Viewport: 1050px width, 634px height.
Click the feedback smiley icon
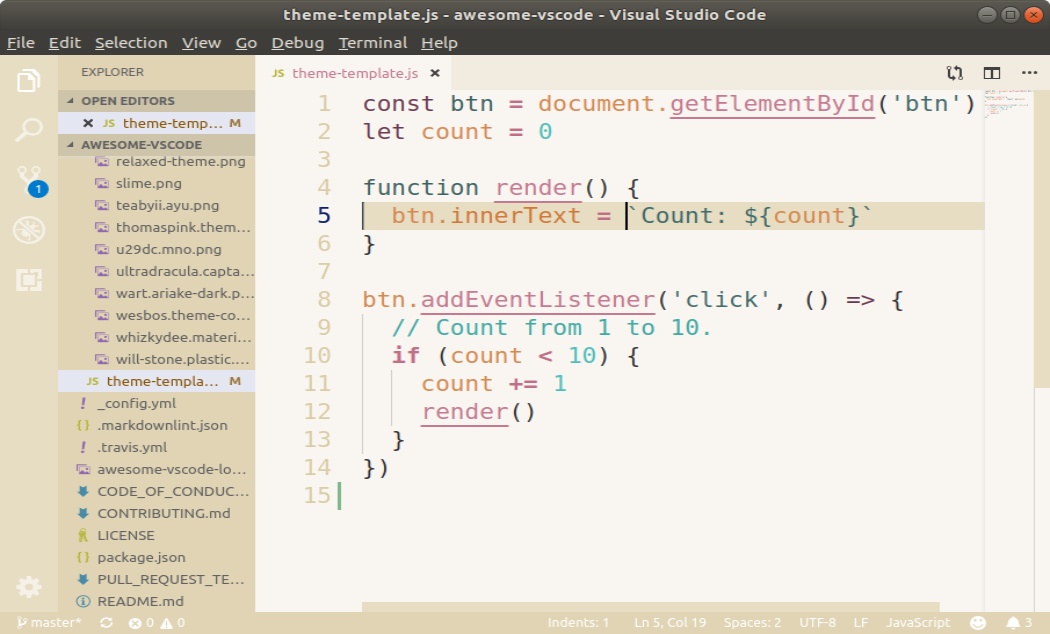coord(978,623)
